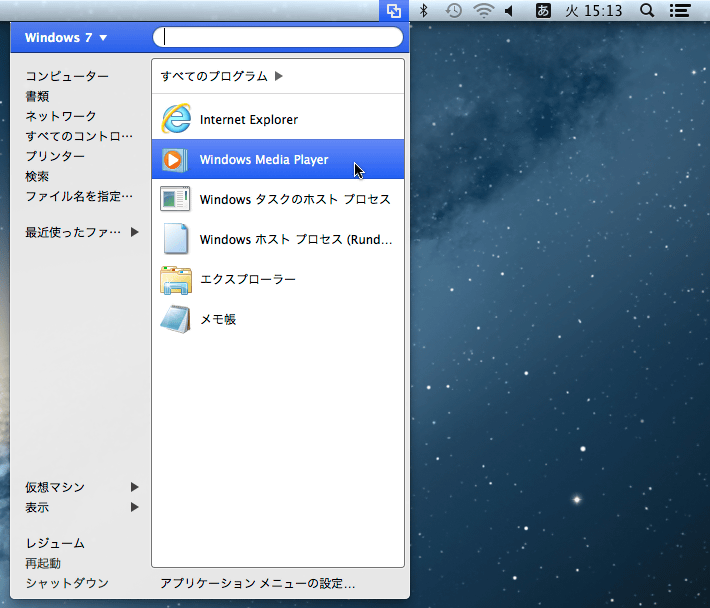Expand the 仮想マシン submenu arrow

point(134,487)
